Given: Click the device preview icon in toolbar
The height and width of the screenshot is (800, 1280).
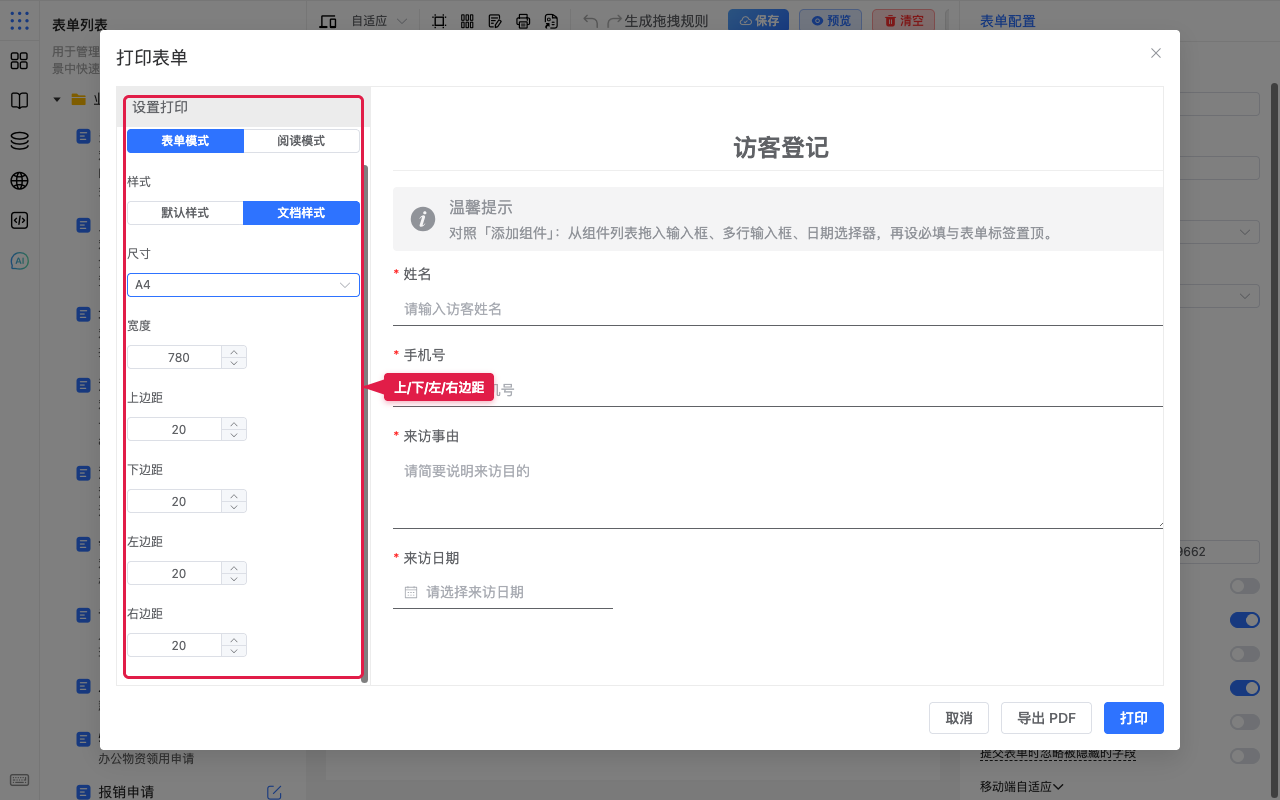Looking at the screenshot, I should tap(327, 21).
